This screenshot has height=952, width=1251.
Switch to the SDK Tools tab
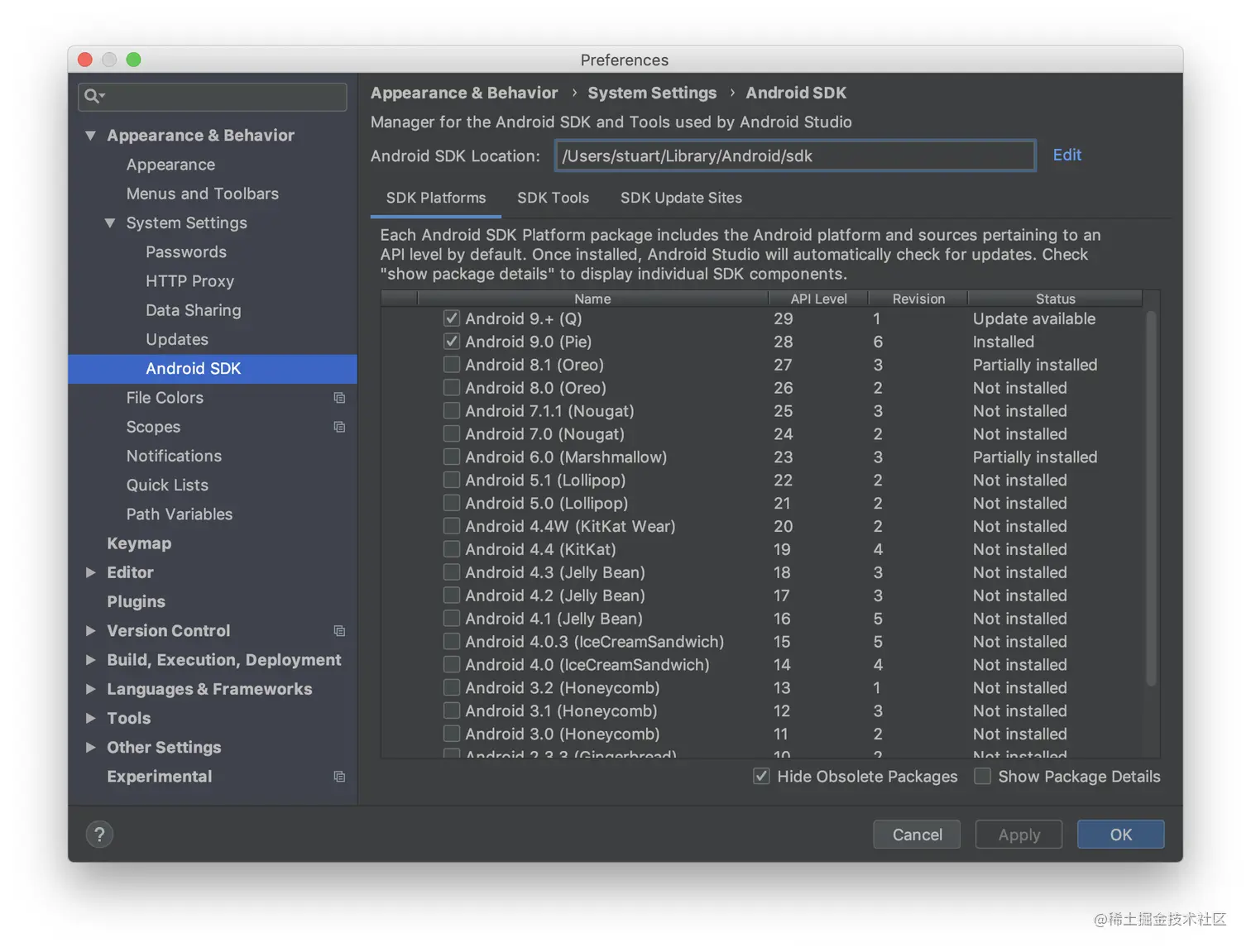(x=554, y=199)
